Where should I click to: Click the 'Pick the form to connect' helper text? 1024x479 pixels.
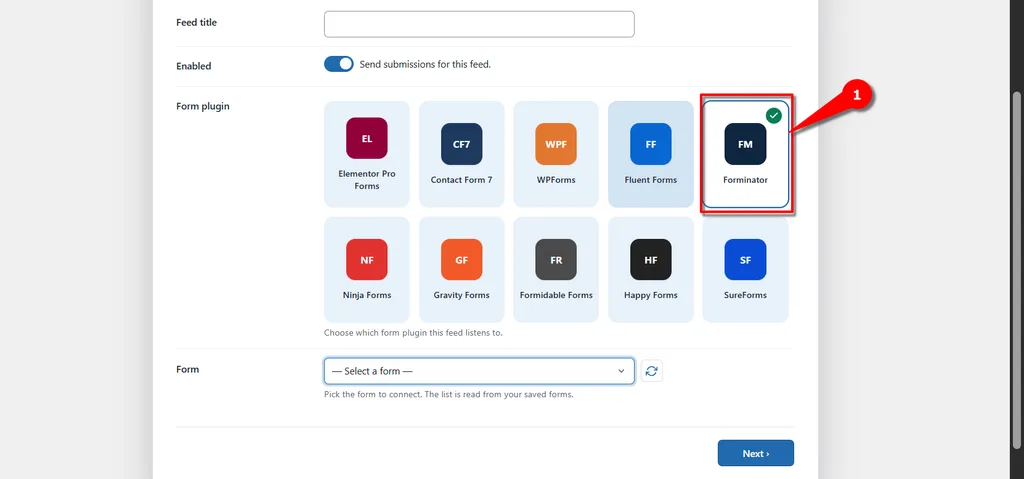pos(449,395)
